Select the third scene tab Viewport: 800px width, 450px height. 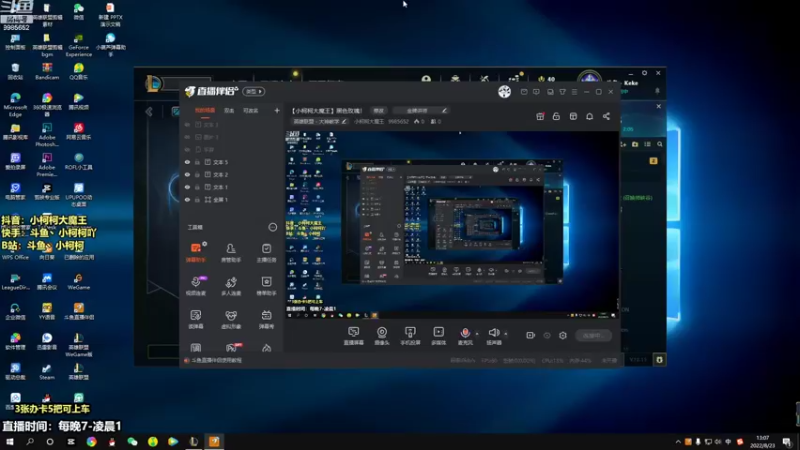click(x=251, y=111)
